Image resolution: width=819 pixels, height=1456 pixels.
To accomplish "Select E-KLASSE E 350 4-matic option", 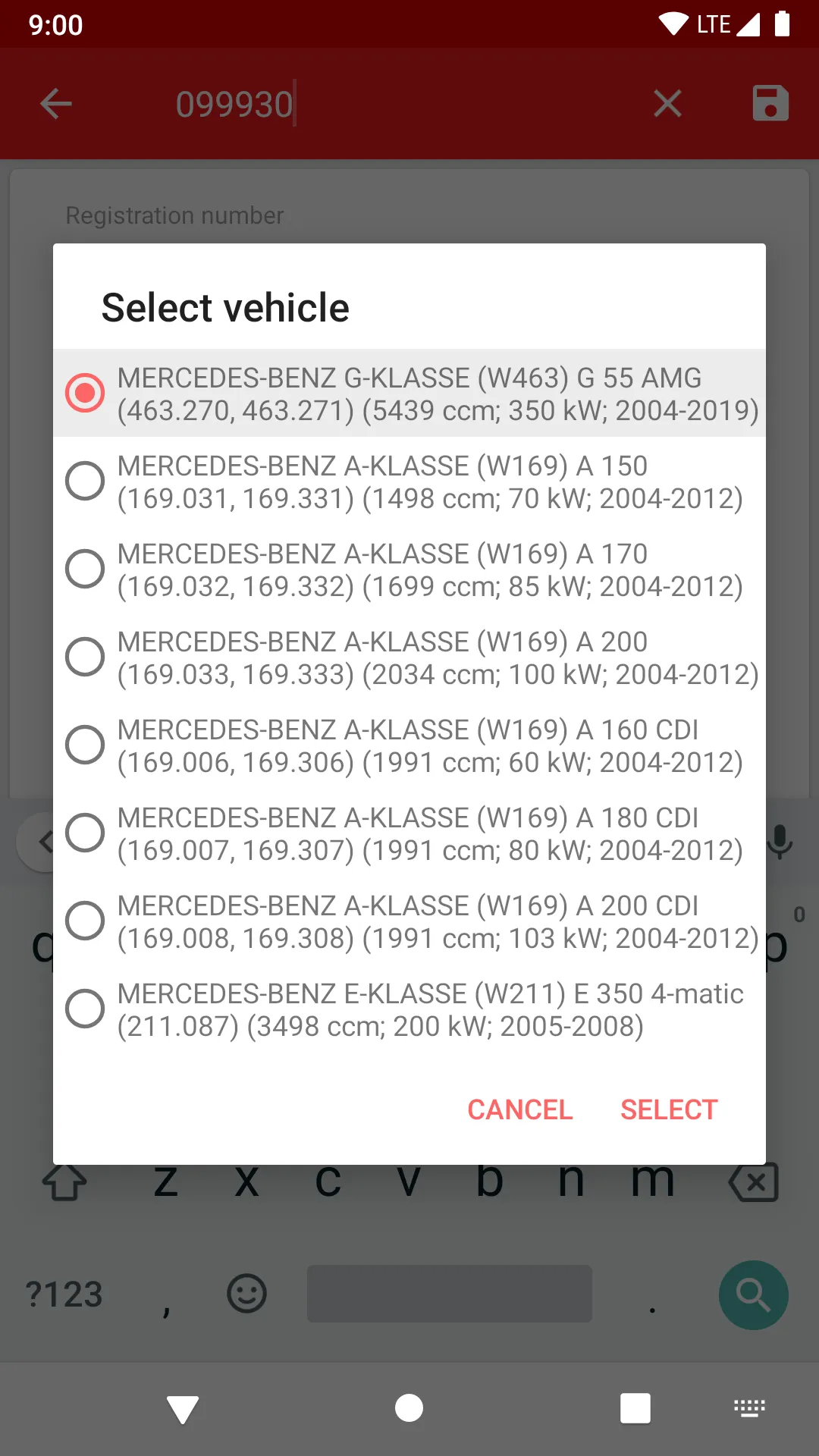I will point(85,1009).
